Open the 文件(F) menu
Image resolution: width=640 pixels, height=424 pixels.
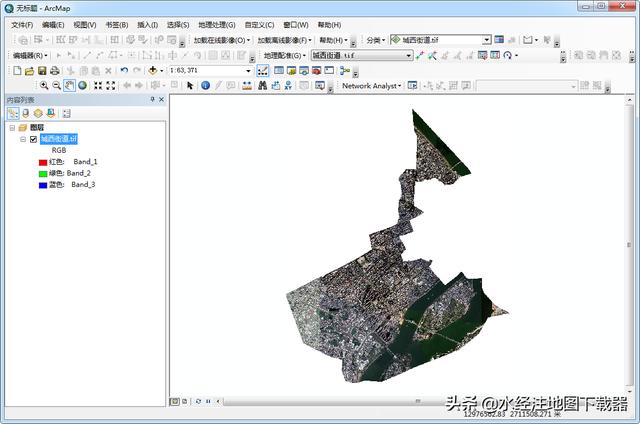click(22, 25)
